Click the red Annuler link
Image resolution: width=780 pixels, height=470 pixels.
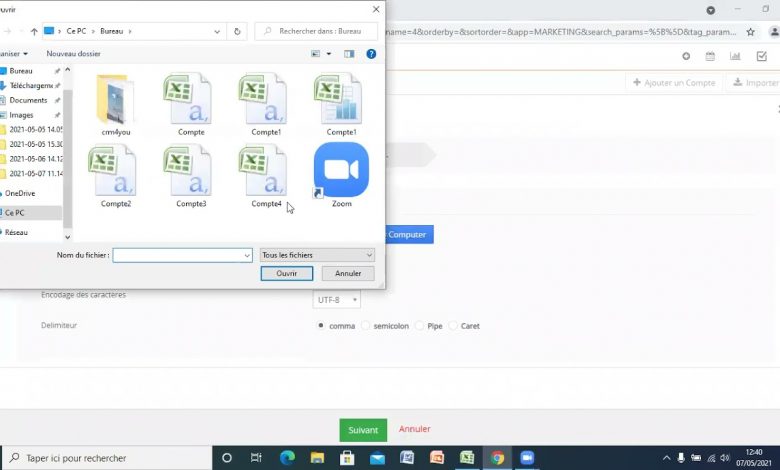click(x=414, y=429)
